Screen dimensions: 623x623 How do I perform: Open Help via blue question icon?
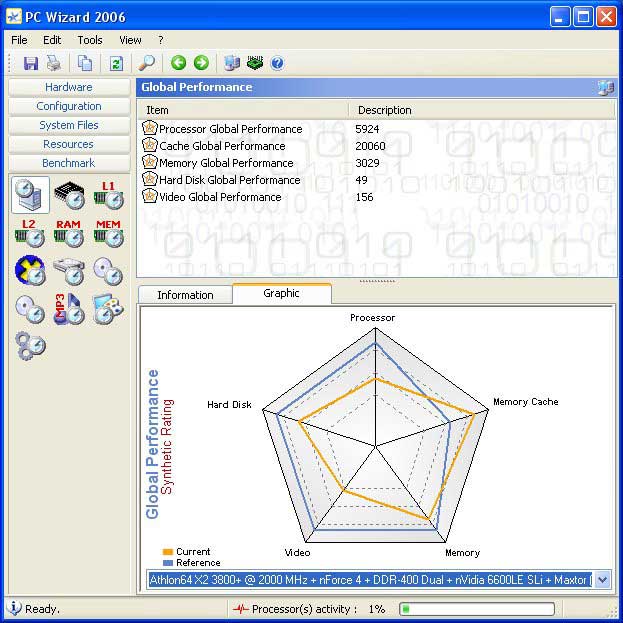277,63
